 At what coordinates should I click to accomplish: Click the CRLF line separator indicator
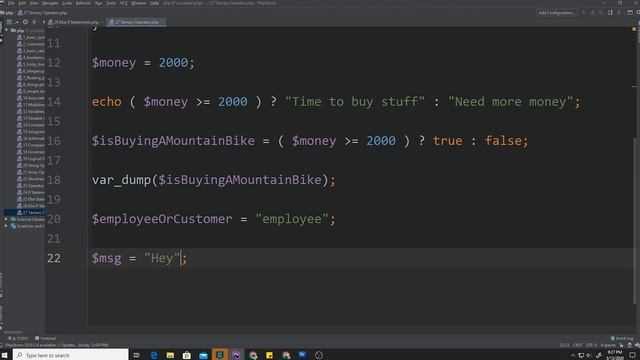577,345
